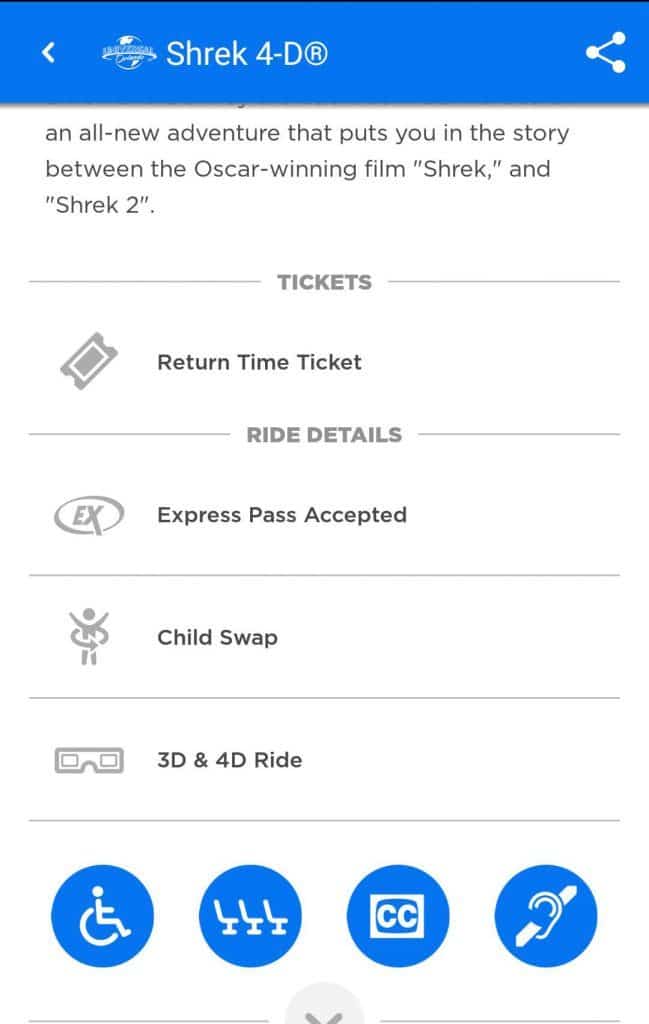Select the wheelchair accessibility icon
The width and height of the screenshot is (649, 1024).
(x=103, y=916)
